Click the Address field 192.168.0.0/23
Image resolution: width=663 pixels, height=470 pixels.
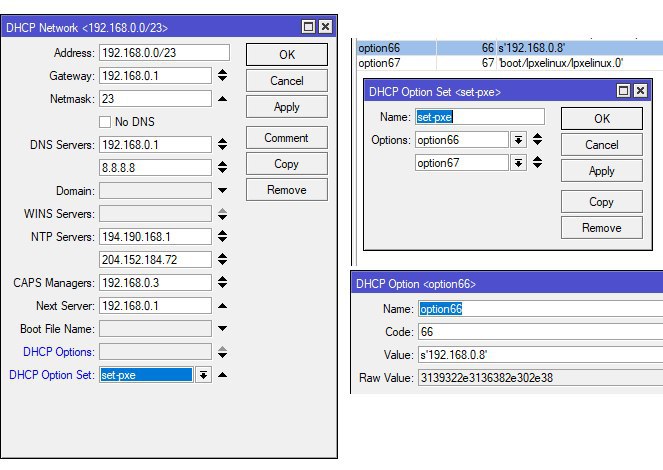(x=164, y=53)
